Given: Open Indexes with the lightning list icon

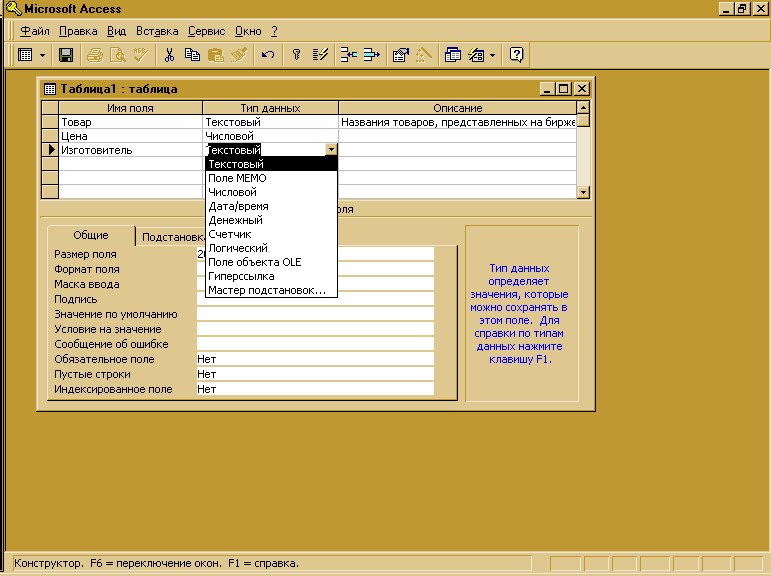Looking at the screenshot, I should [x=320, y=55].
